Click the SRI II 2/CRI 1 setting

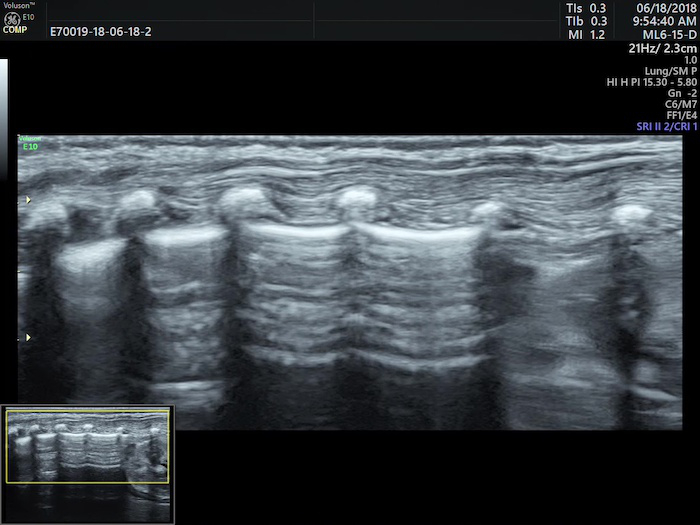point(667,126)
